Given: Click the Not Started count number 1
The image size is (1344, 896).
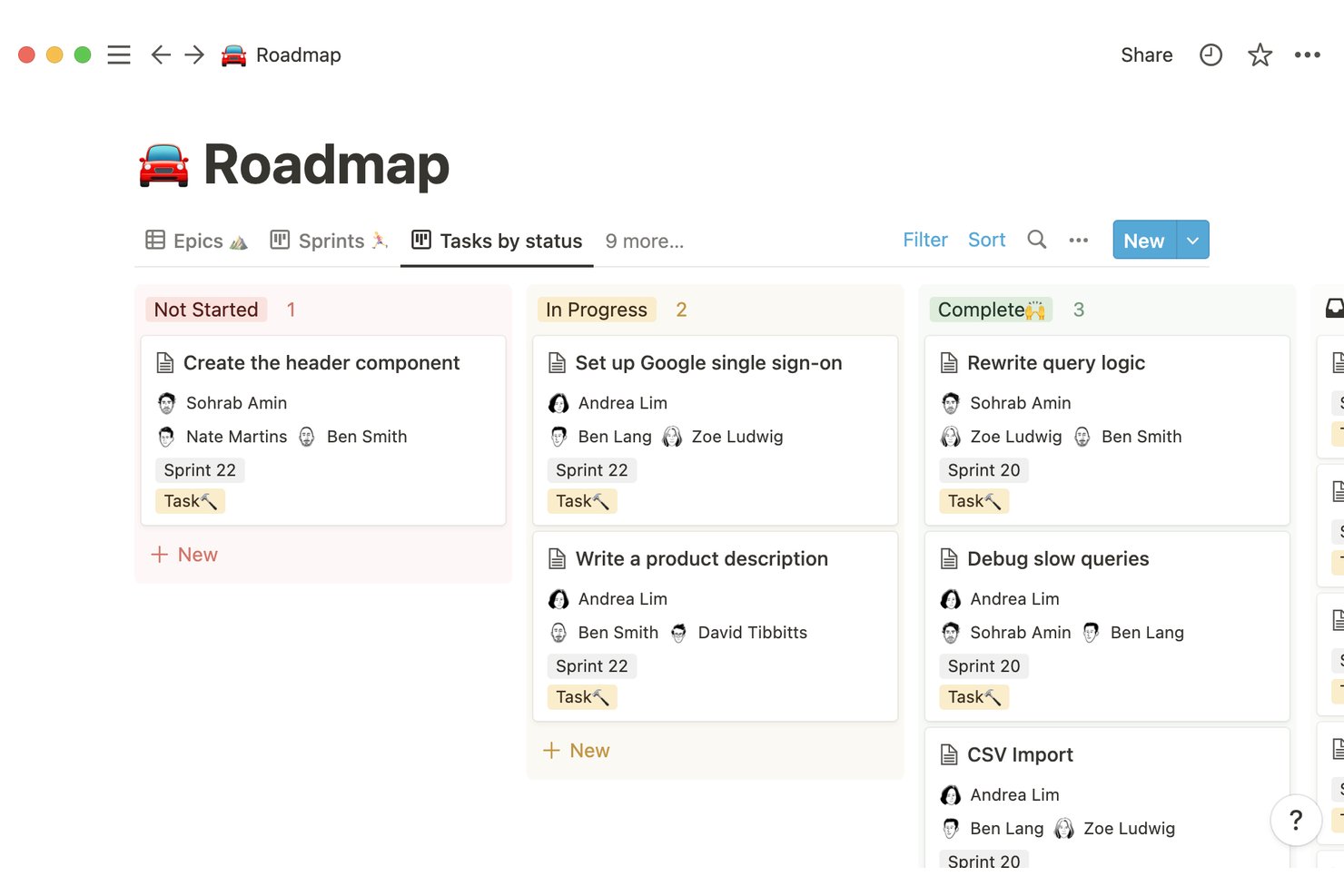Looking at the screenshot, I should coord(291,310).
